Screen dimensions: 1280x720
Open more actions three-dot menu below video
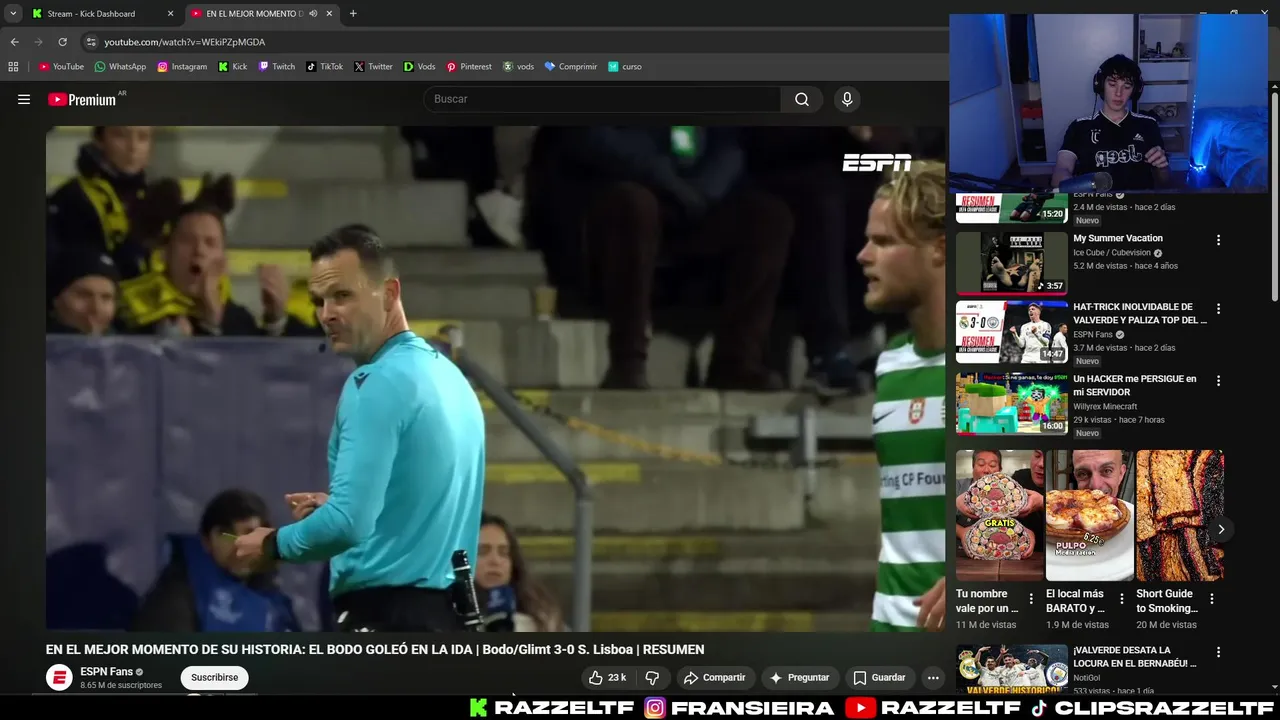coord(933,677)
